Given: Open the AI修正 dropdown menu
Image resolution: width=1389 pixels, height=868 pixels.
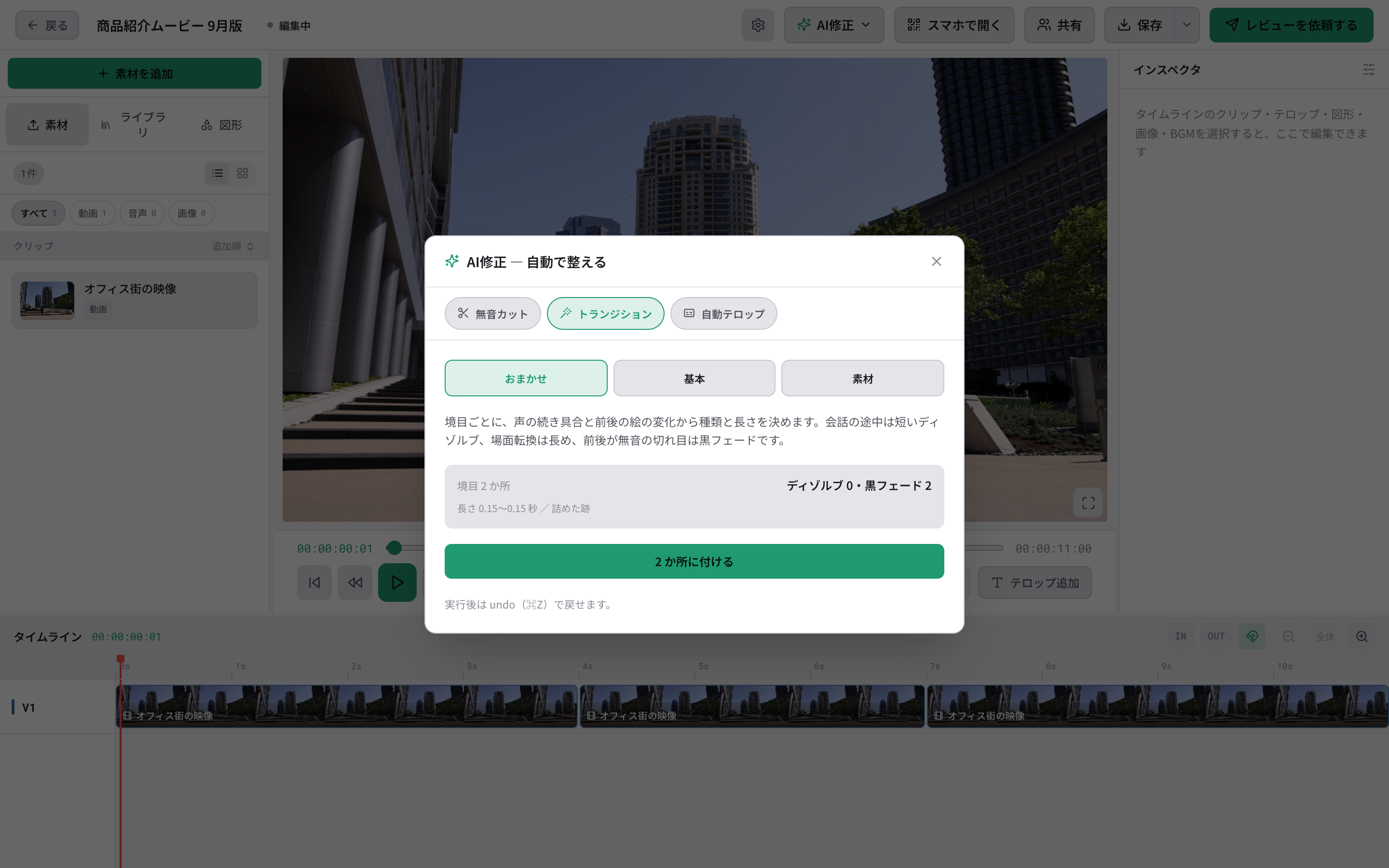Looking at the screenshot, I should click(833, 25).
